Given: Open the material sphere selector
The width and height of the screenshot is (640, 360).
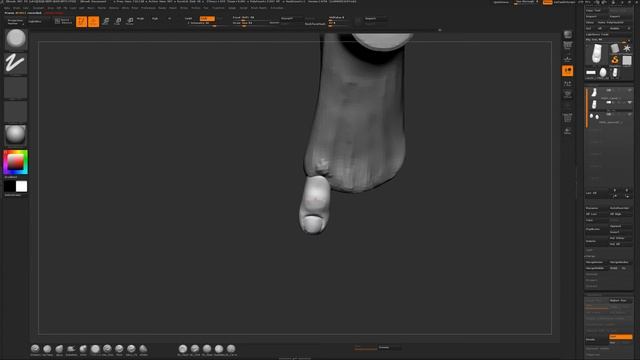Looking at the screenshot, I should coord(16,135).
